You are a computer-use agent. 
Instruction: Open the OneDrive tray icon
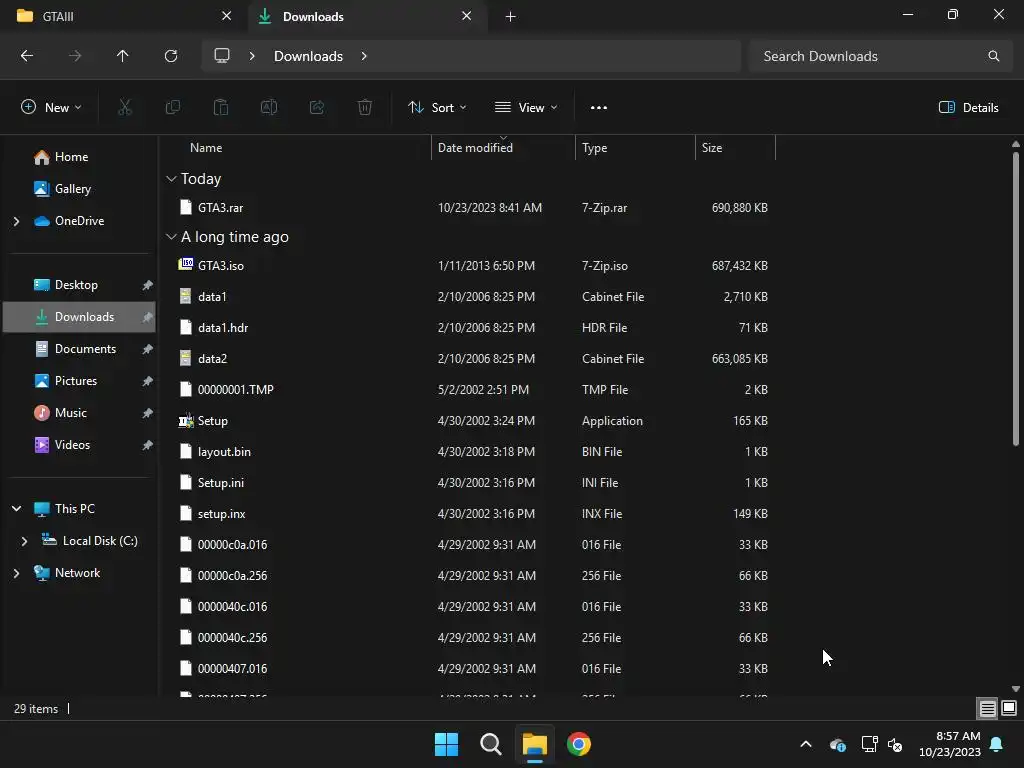tap(837, 744)
